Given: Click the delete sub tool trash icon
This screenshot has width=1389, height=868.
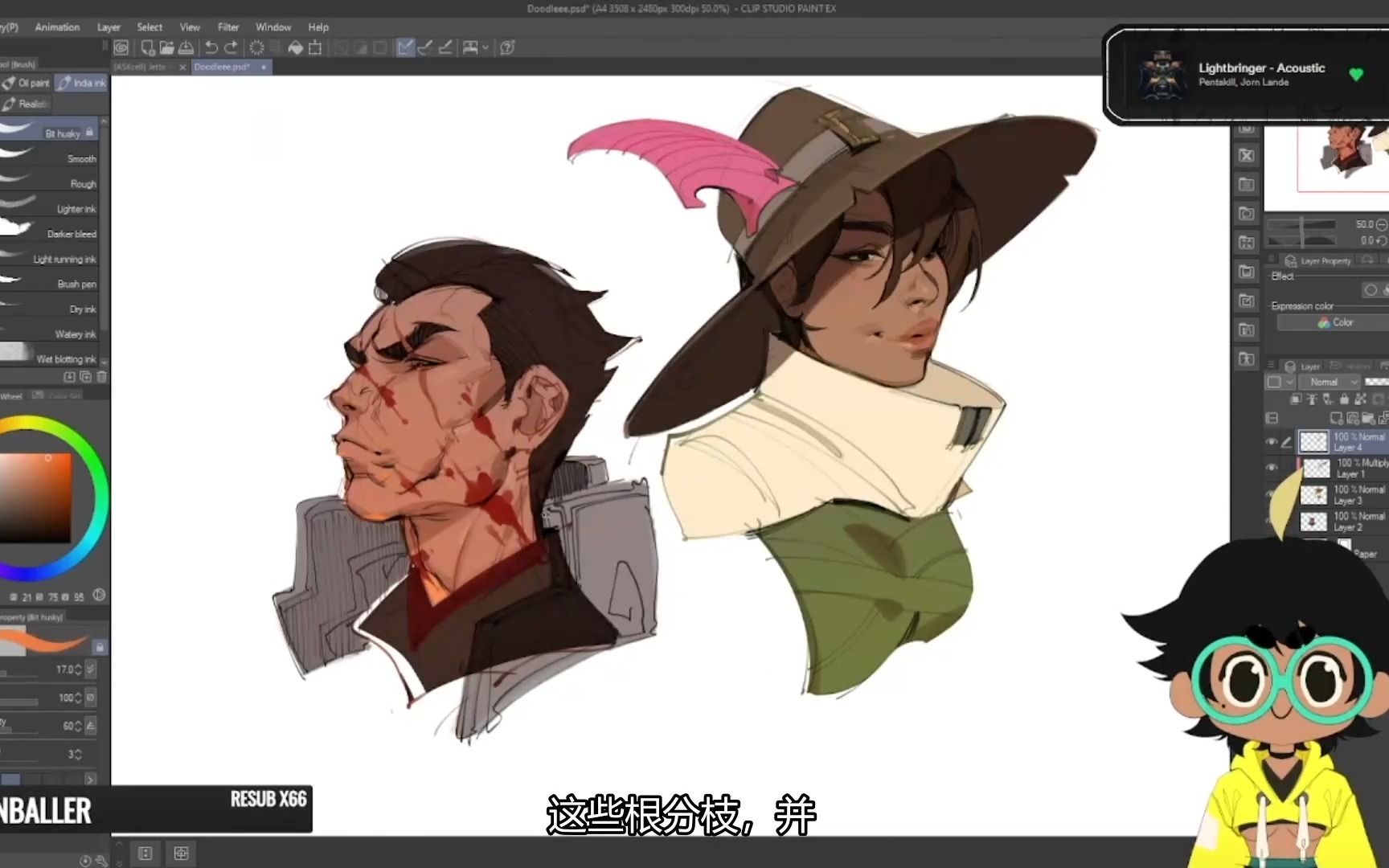Looking at the screenshot, I should click(x=101, y=376).
